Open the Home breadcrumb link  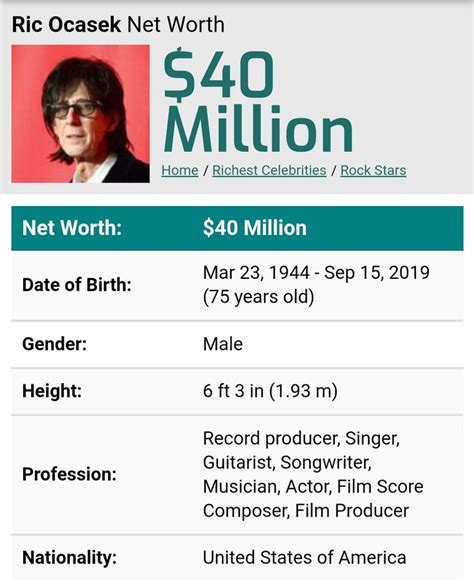pyautogui.click(x=179, y=171)
